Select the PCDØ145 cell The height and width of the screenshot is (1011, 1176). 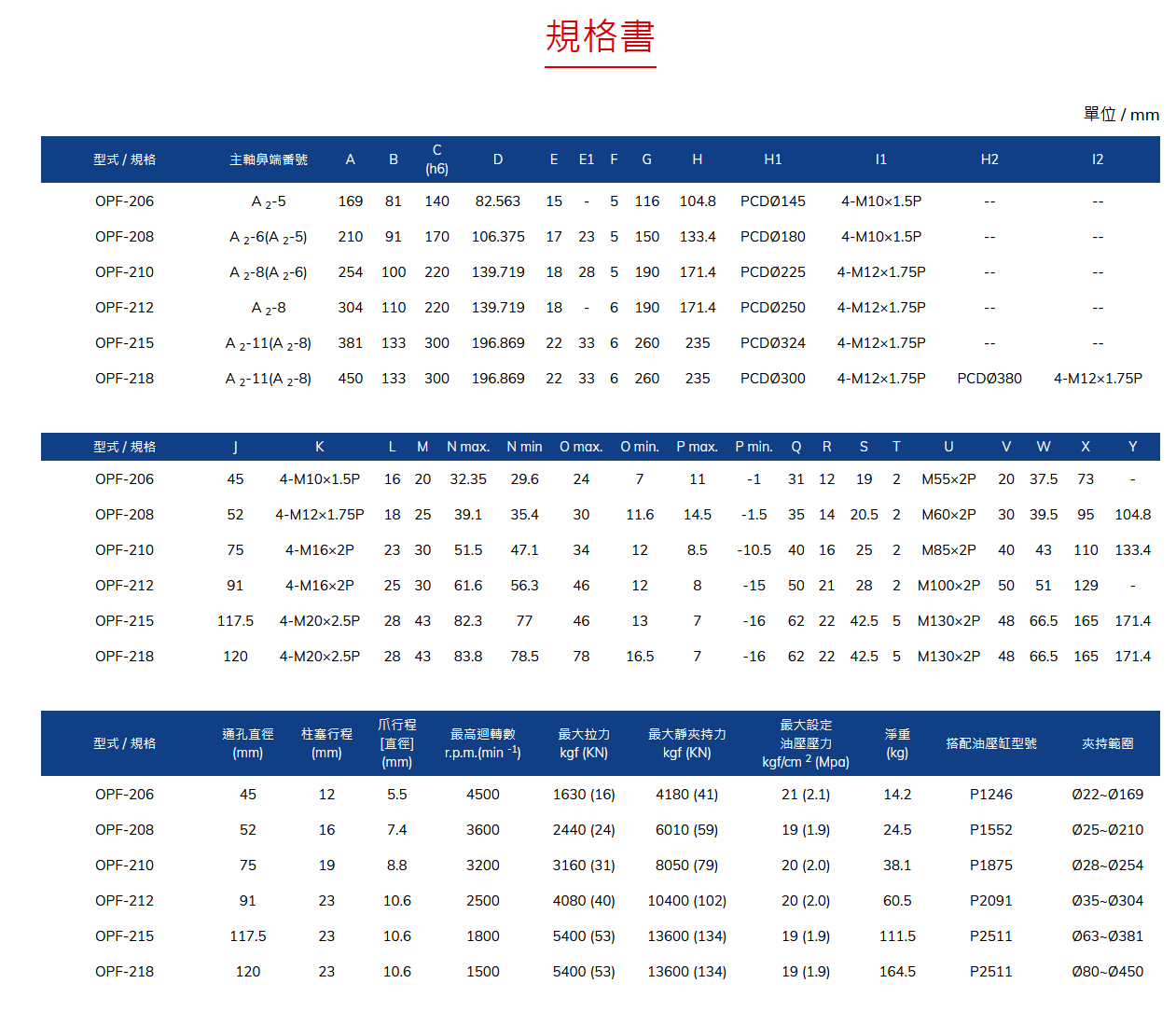772,201
